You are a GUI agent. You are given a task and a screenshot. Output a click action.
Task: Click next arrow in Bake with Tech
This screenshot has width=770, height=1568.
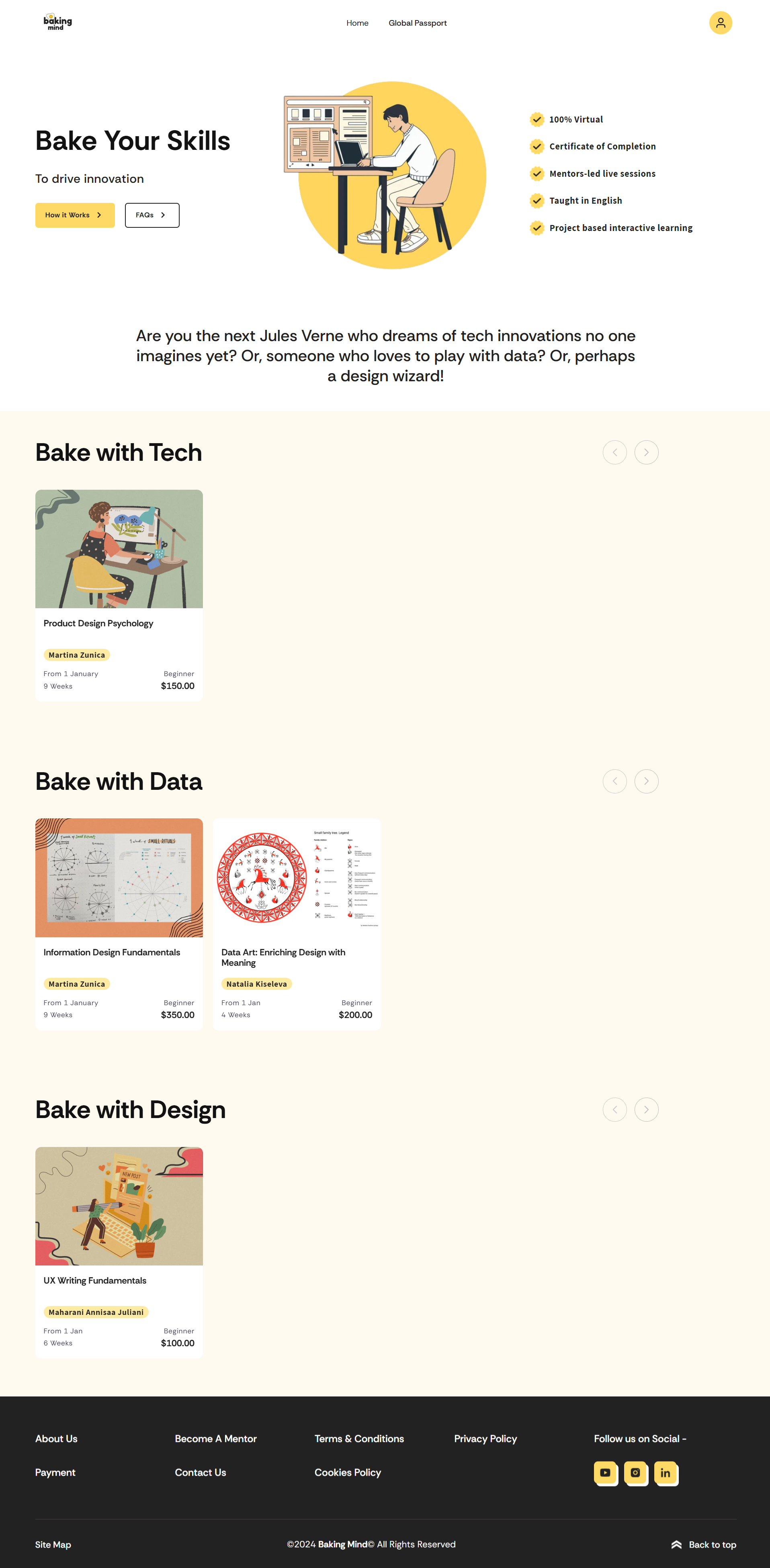(x=646, y=452)
